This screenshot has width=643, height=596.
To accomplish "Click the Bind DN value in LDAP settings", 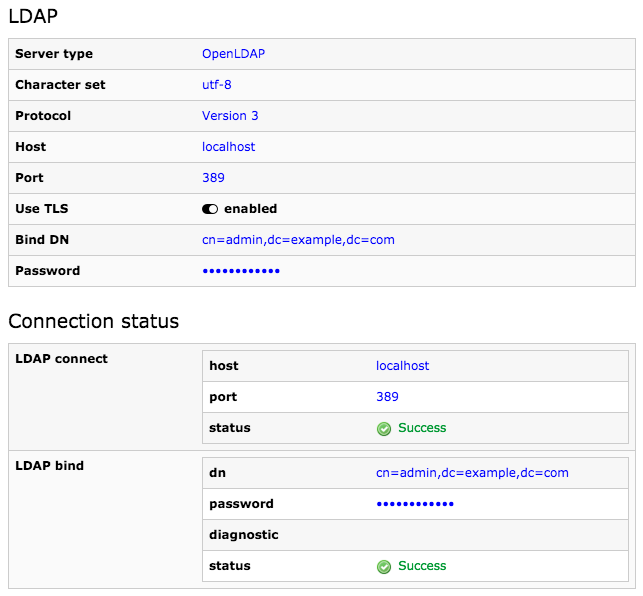I will (x=298, y=240).
